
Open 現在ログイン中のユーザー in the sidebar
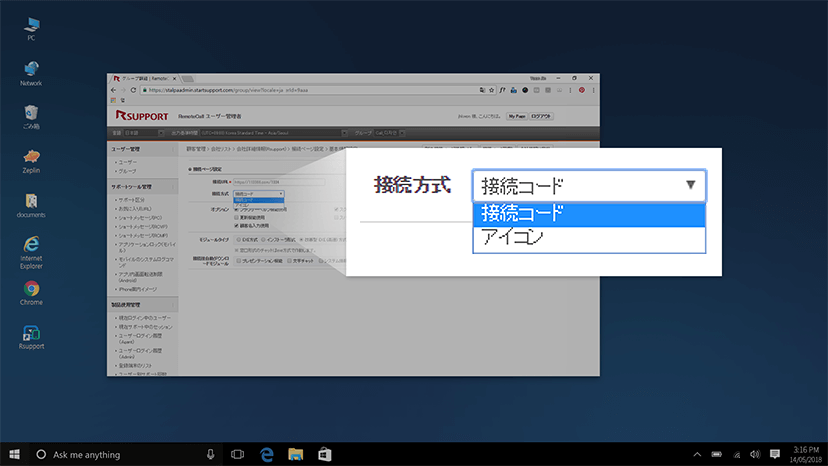pos(144,318)
